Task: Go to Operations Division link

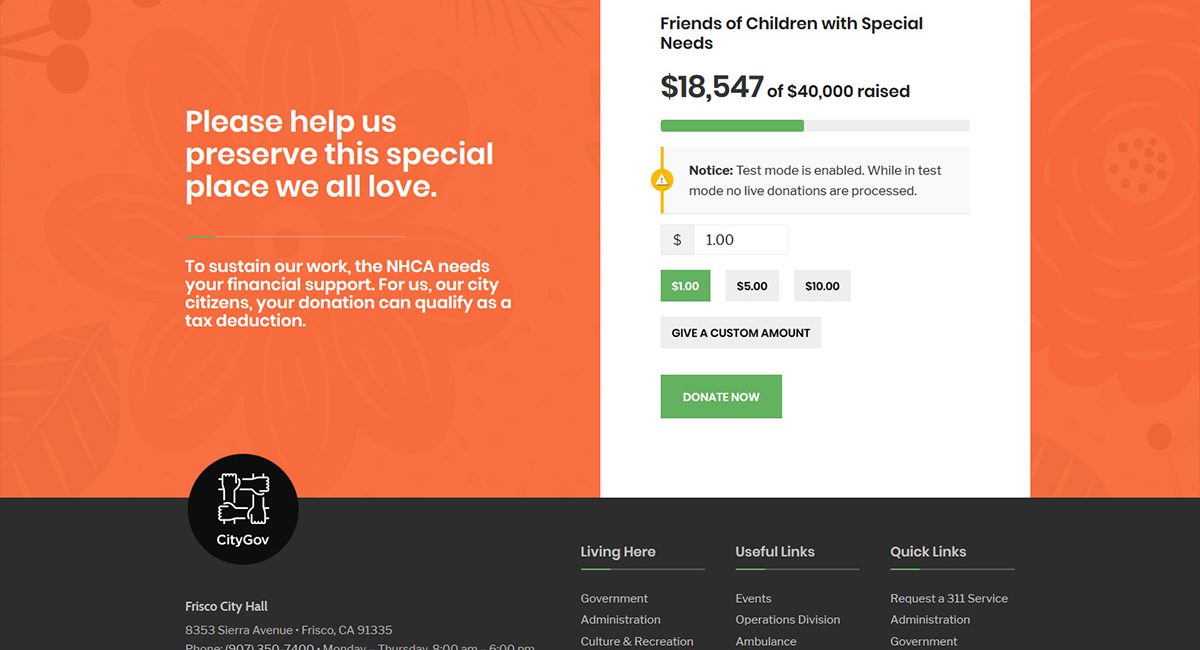Action: (787, 619)
